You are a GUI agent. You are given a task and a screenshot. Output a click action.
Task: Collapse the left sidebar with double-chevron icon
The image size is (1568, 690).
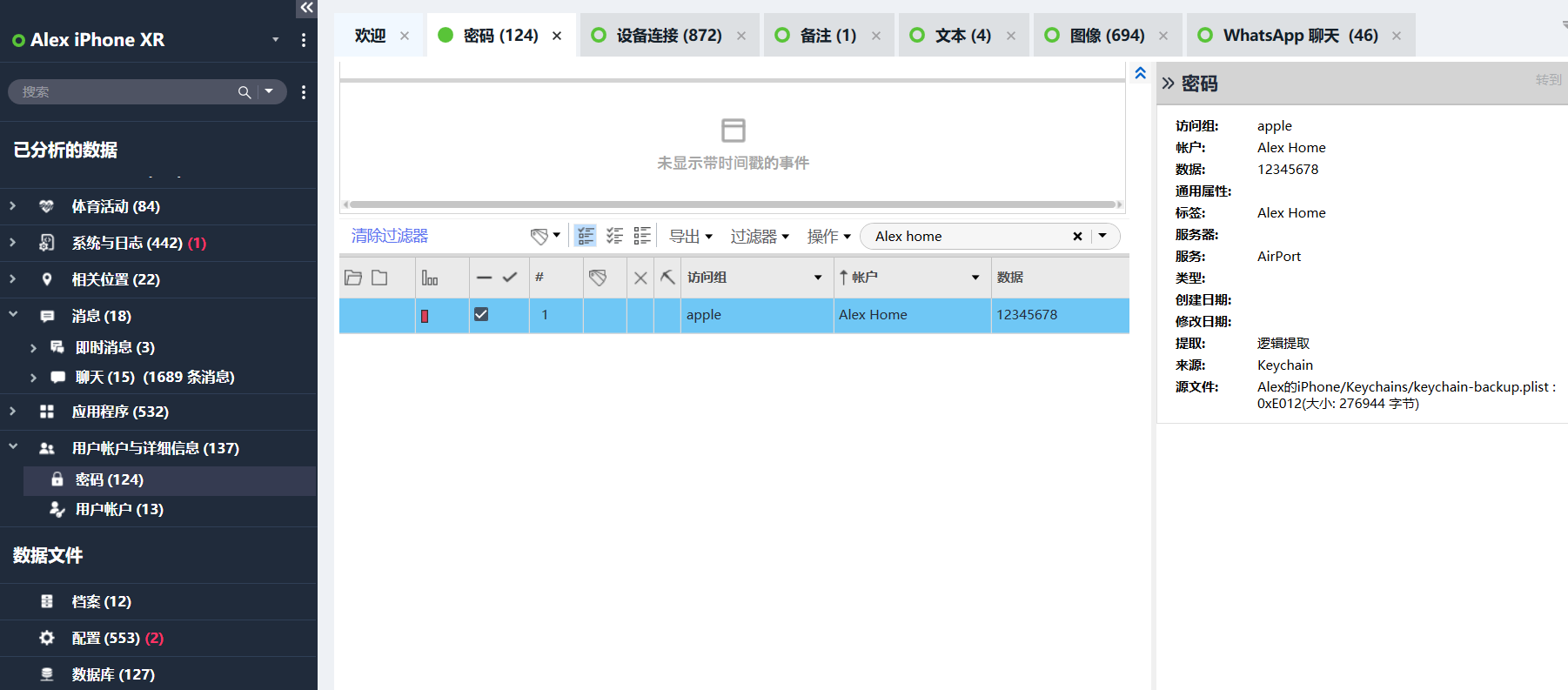click(x=306, y=8)
